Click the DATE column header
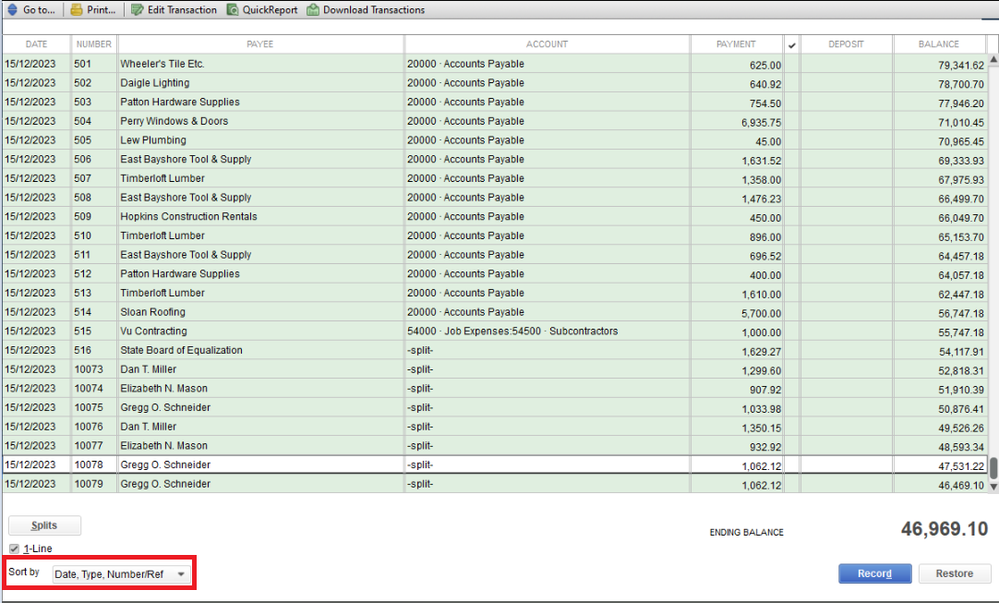Screen dimensions: 999x603 tap(36, 44)
